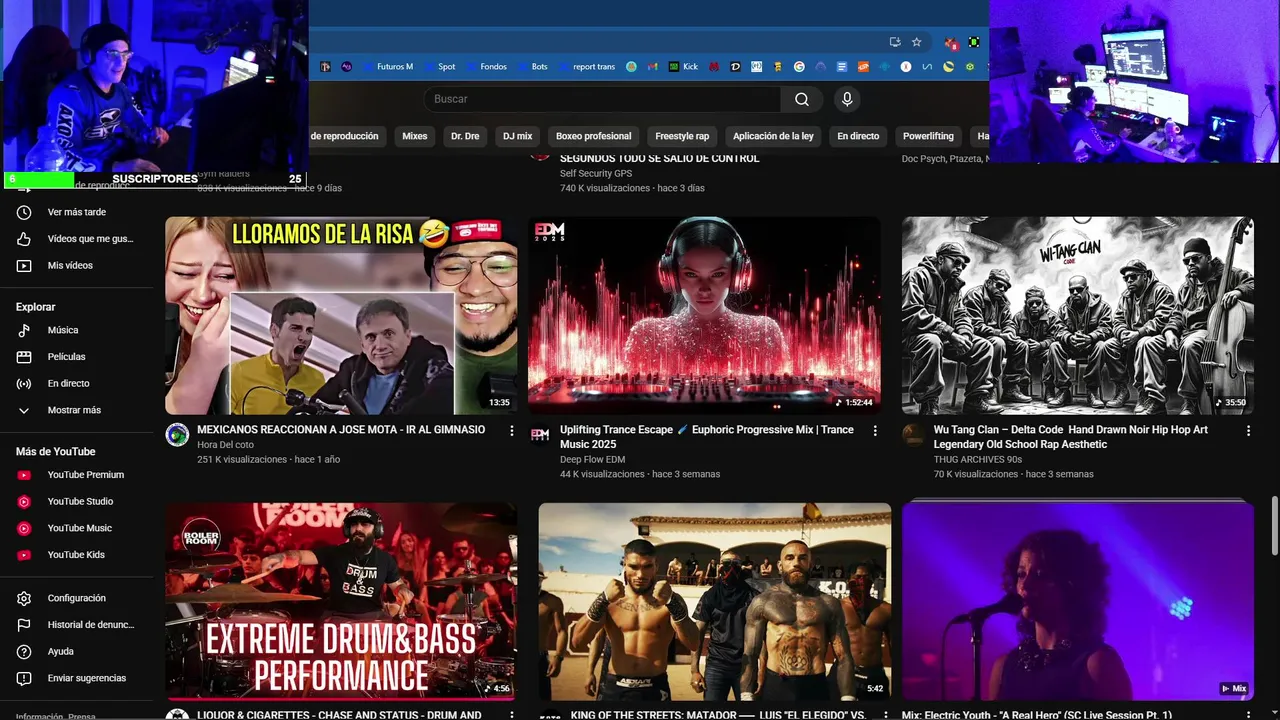Select the Freestyle rap filter chip
The width and height of the screenshot is (1280, 720).
(682, 136)
